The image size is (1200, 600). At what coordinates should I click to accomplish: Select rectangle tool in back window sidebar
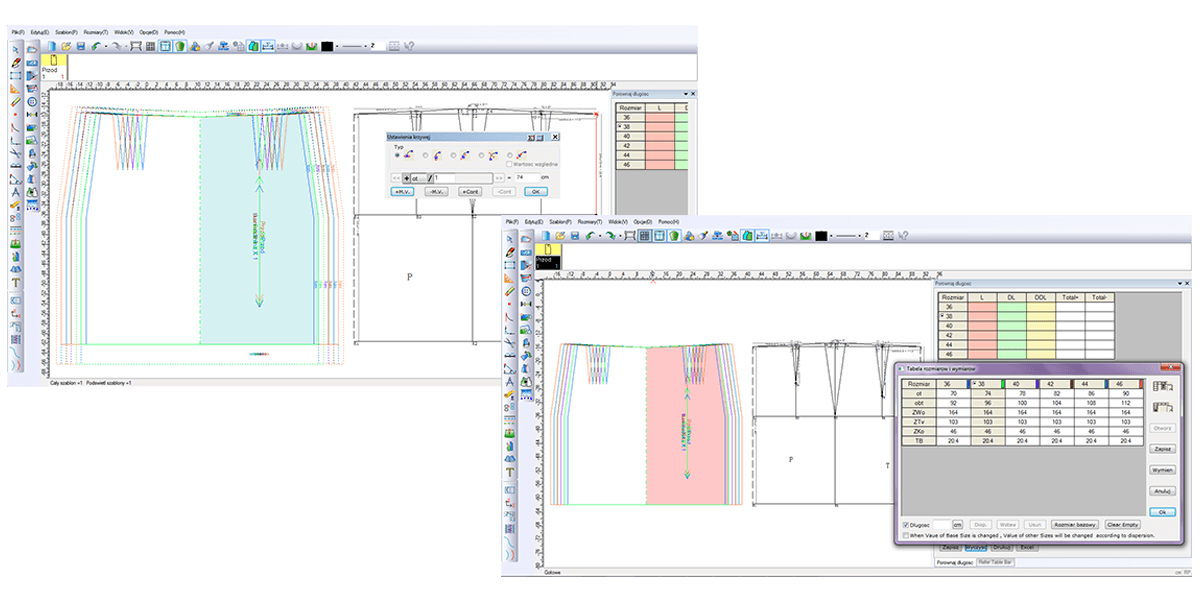point(15,75)
